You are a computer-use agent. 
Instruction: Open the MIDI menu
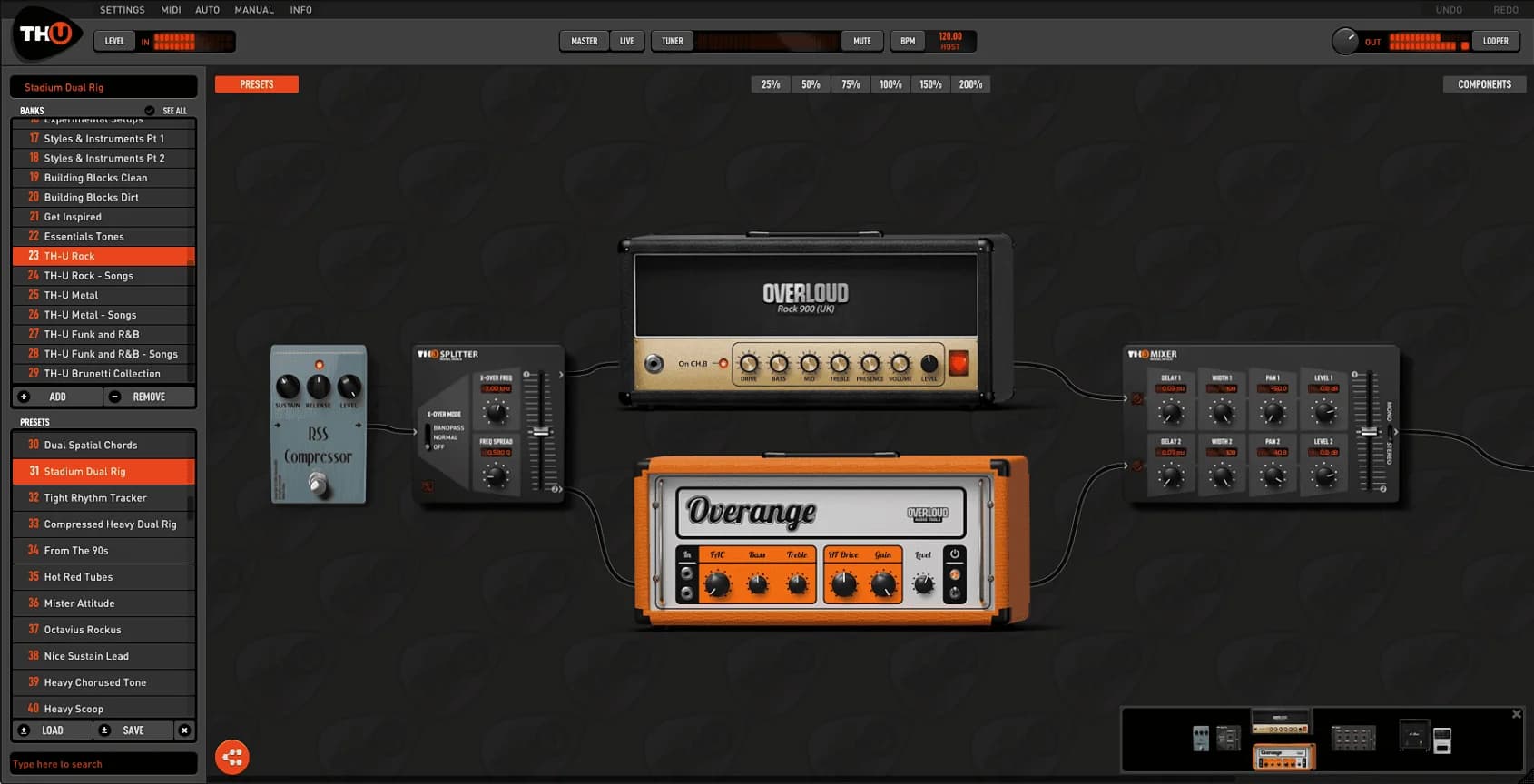pos(171,10)
